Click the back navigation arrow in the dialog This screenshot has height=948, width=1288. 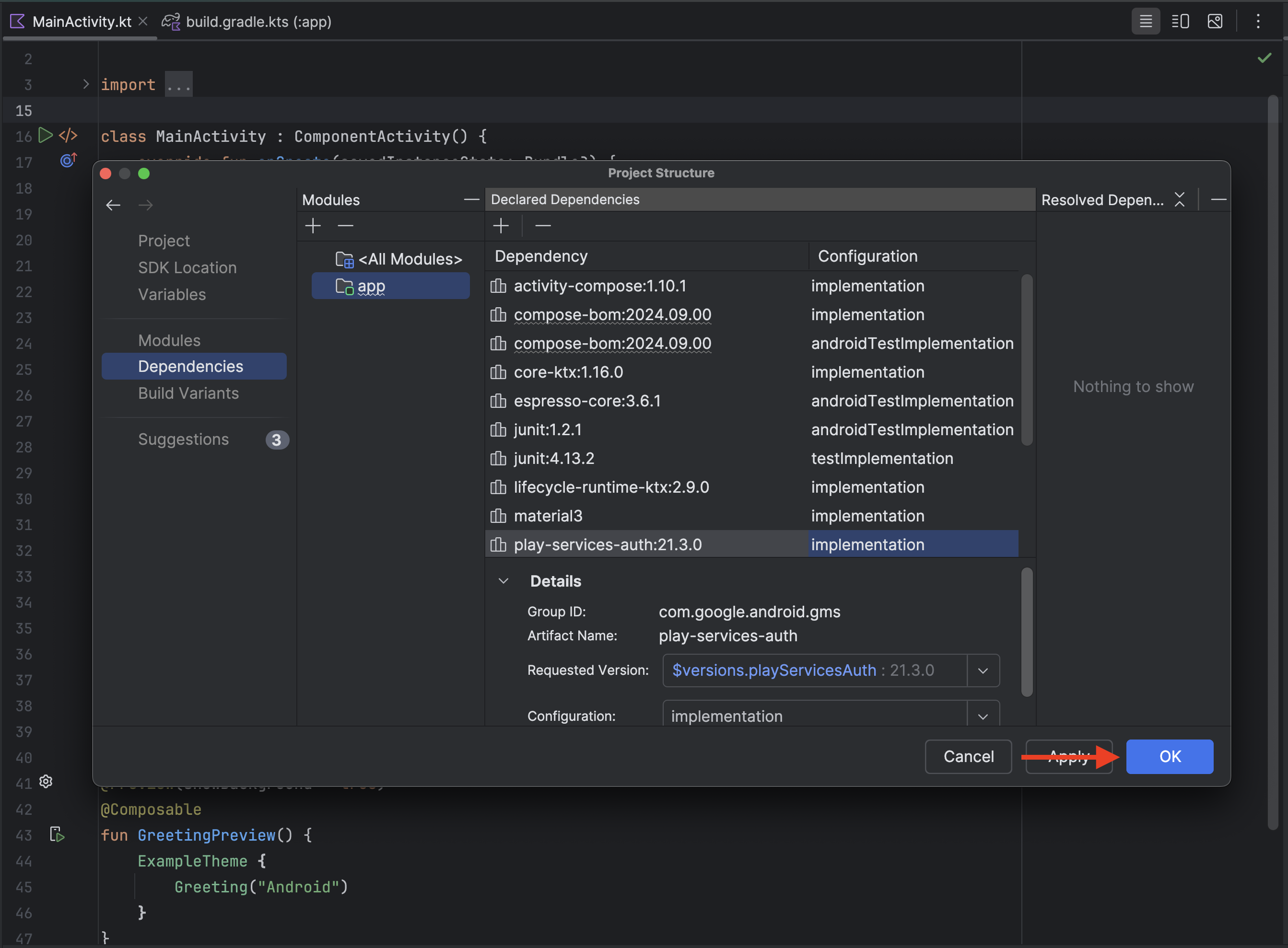coord(113,205)
